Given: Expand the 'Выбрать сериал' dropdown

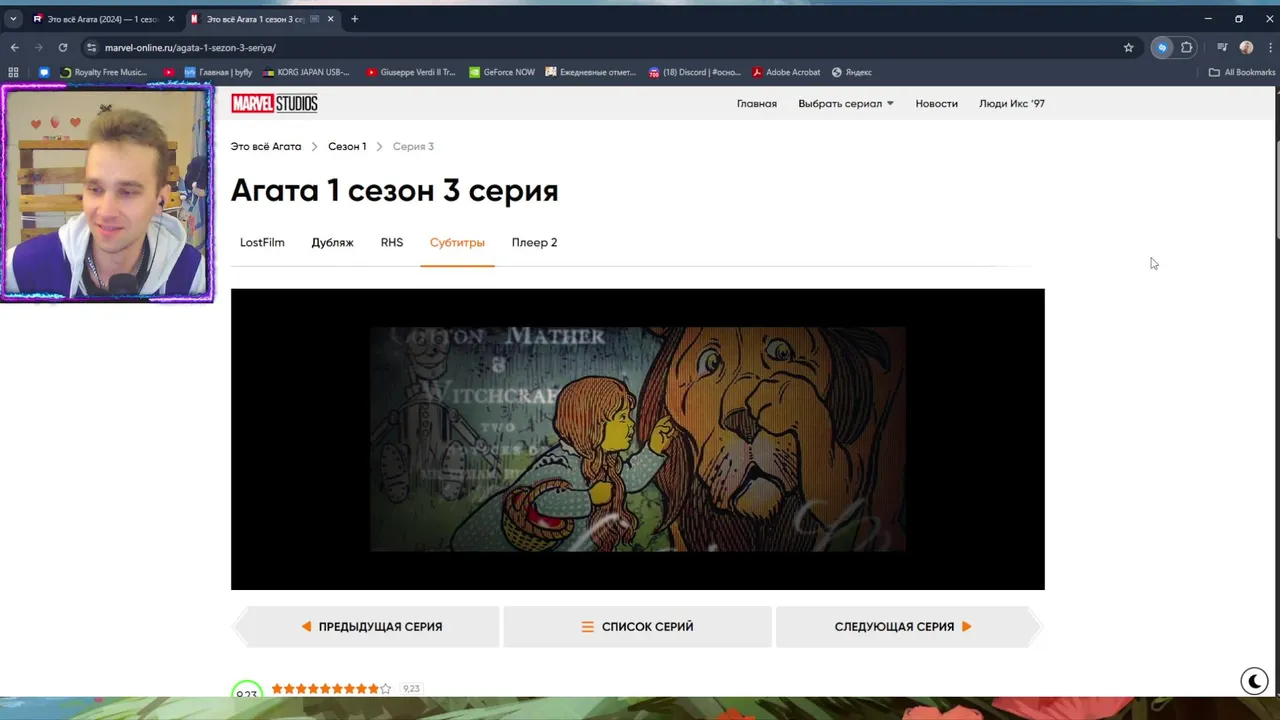Looking at the screenshot, I should pos(846,103).
